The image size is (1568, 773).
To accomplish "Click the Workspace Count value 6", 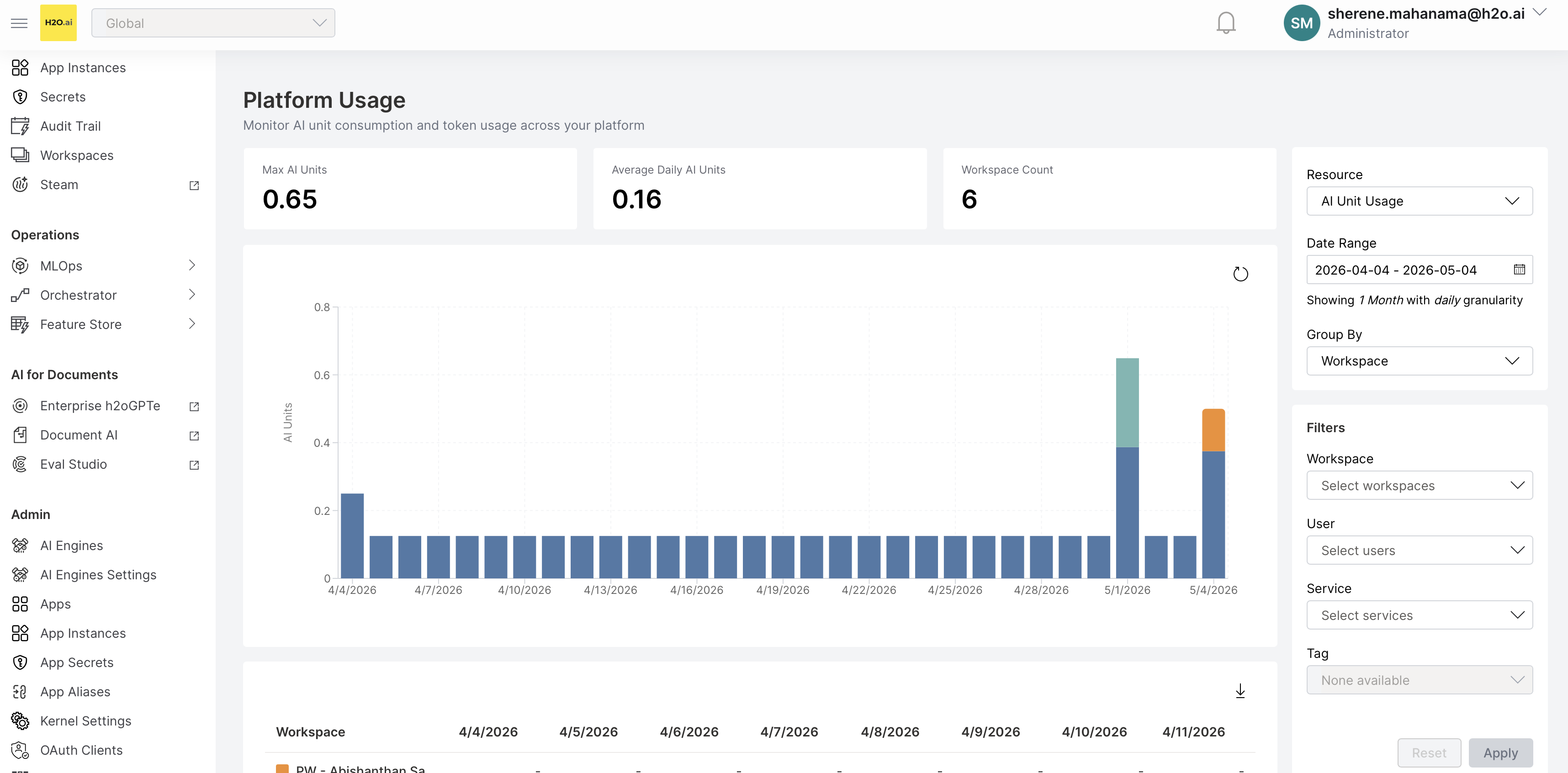I will pyautogui.click(x=969, y=199).
